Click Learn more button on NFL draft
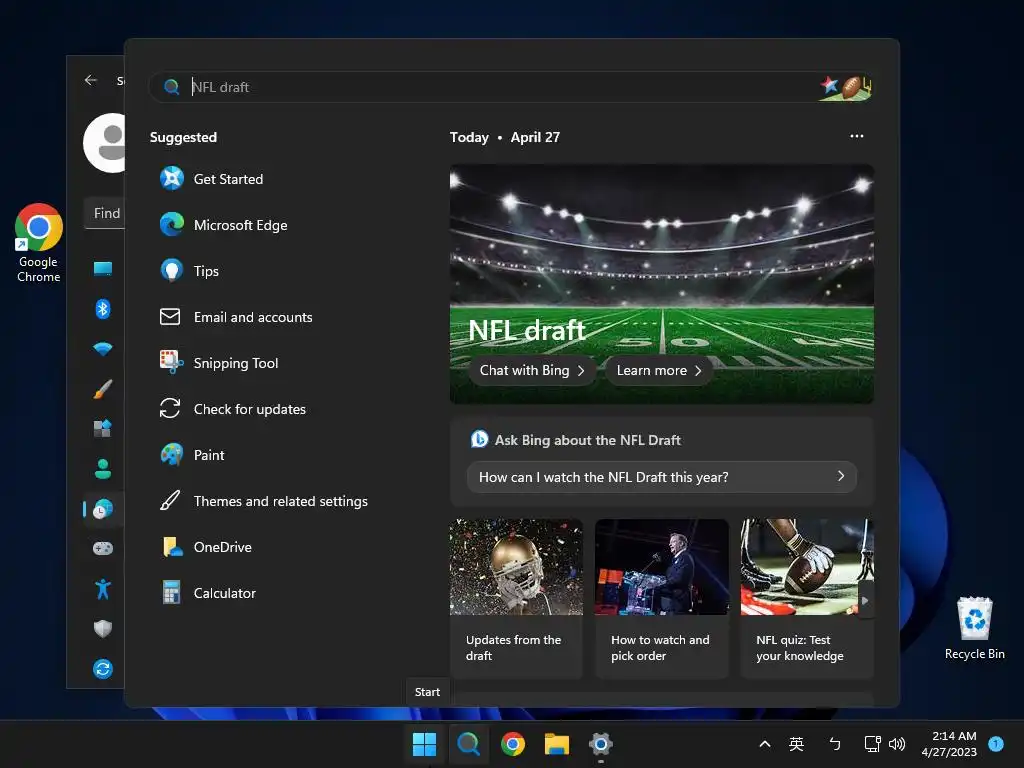Viewport: 1024px width, 768px height. coord(659,370)
